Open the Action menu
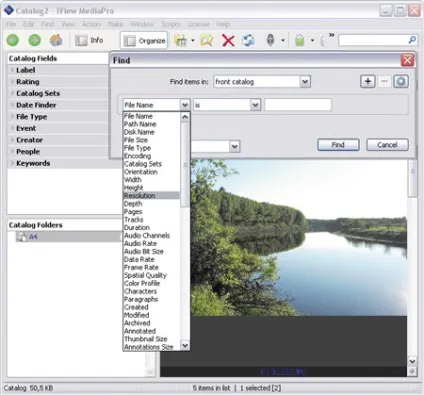Image resolution: width=424 pixels, height=395 pixels. point(91,24)
